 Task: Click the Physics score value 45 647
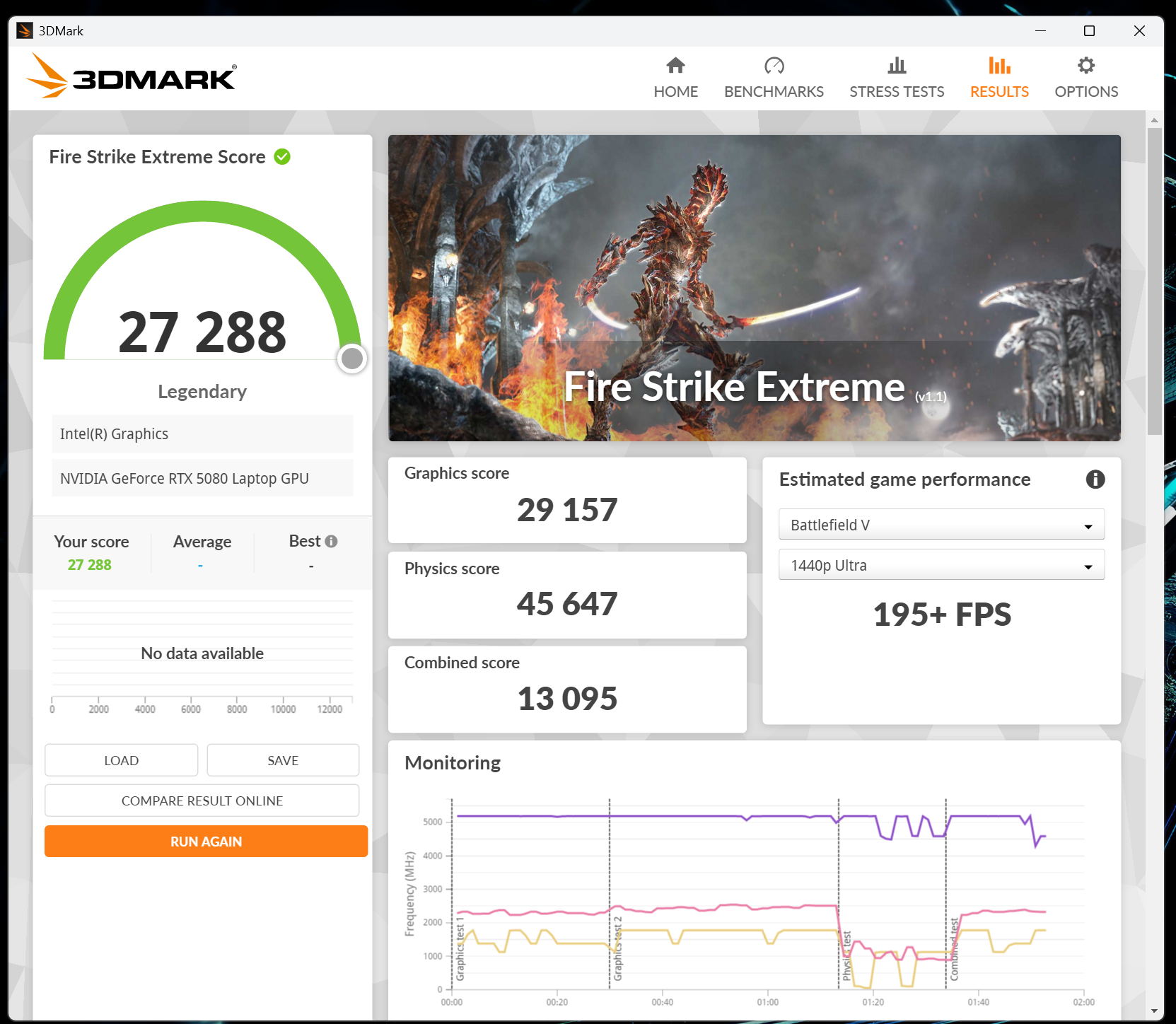(567, 604)
